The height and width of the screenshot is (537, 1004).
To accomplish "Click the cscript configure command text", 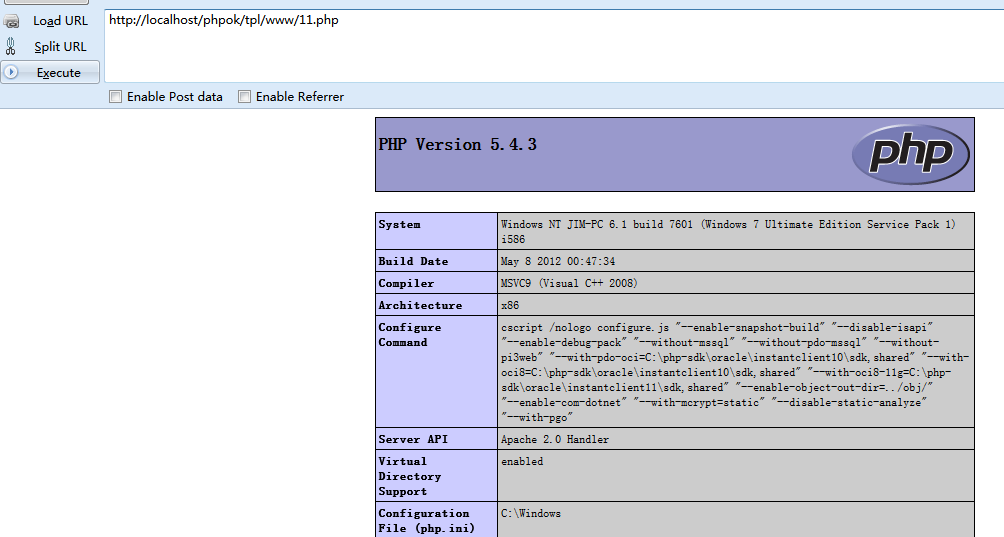I will point(734,372).
